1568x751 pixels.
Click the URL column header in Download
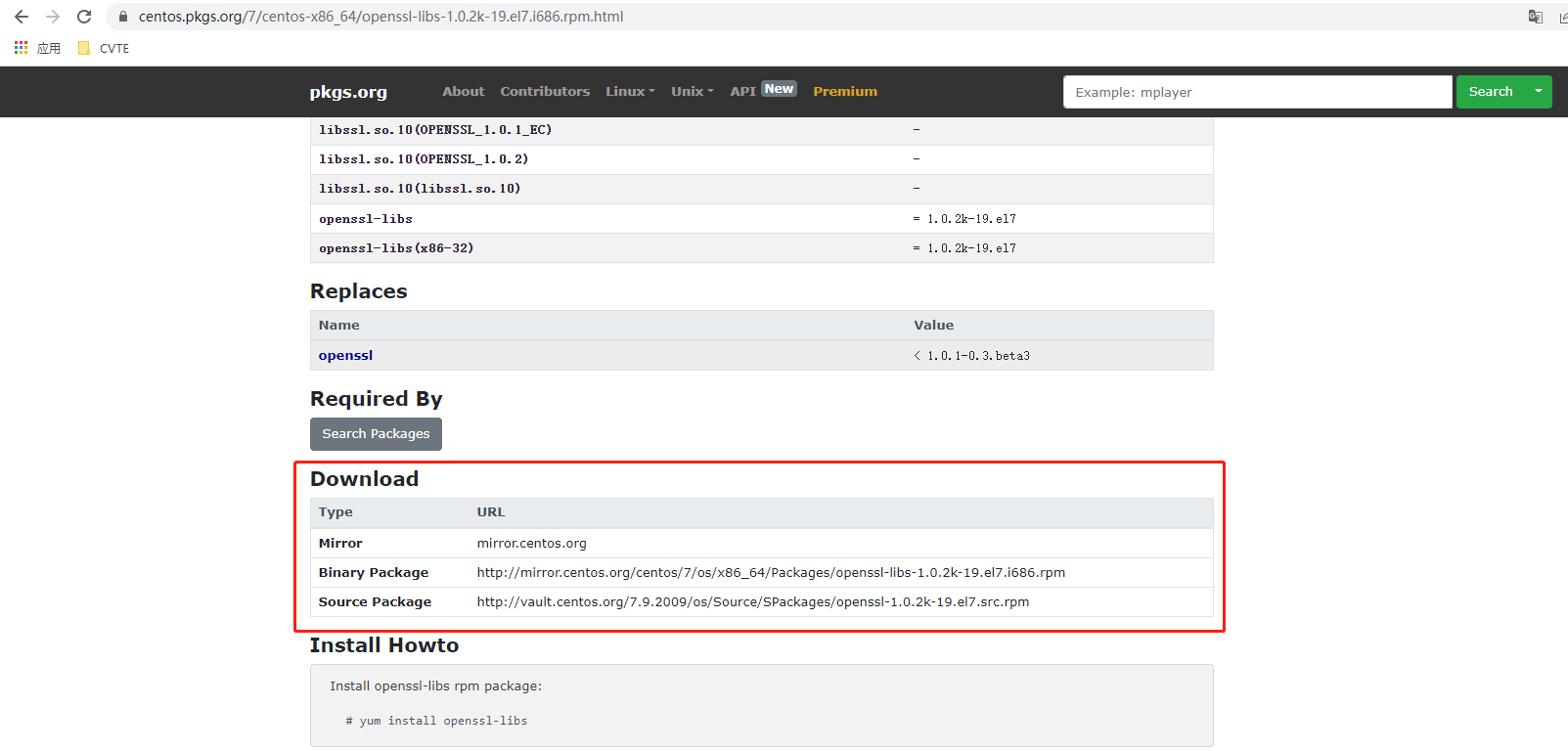click(x=490, y=512)
